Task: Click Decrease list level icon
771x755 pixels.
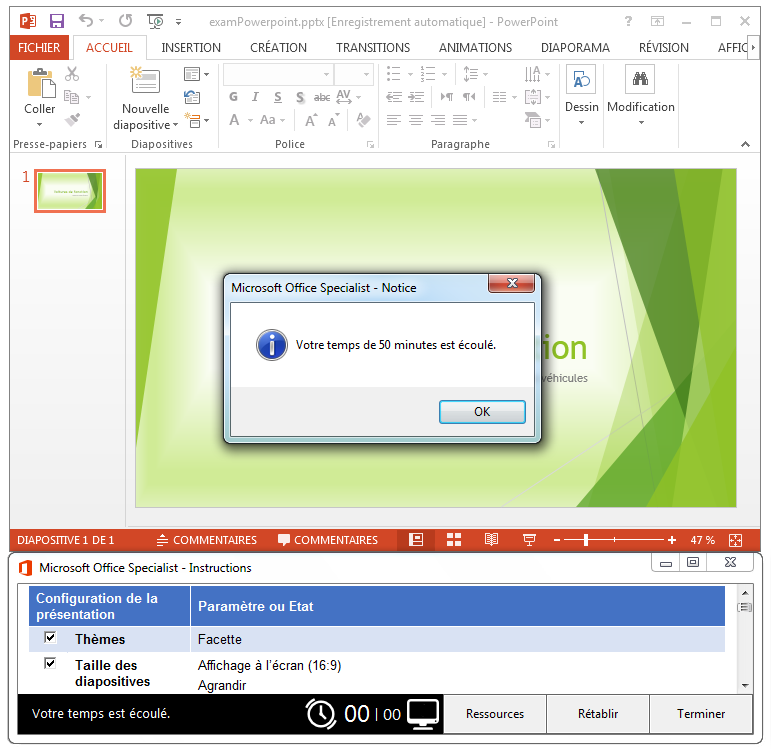Action: click(394, 97)
